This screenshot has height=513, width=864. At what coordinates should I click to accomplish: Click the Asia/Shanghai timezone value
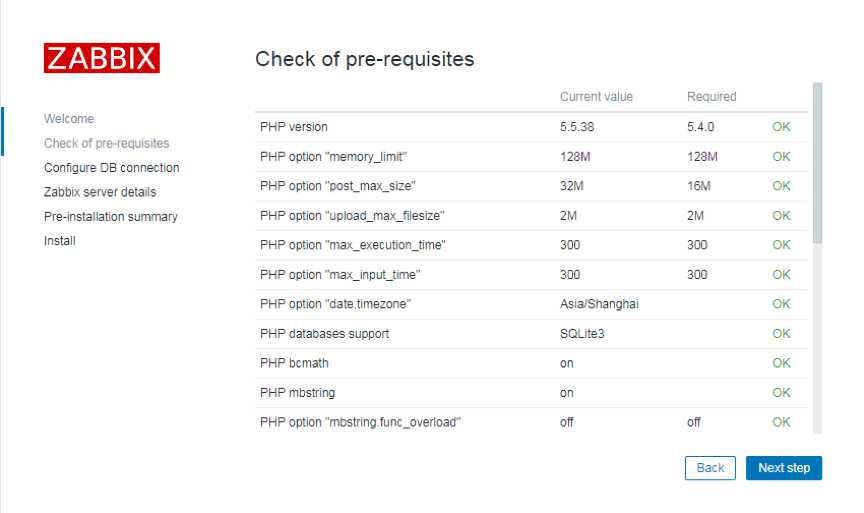599,304
